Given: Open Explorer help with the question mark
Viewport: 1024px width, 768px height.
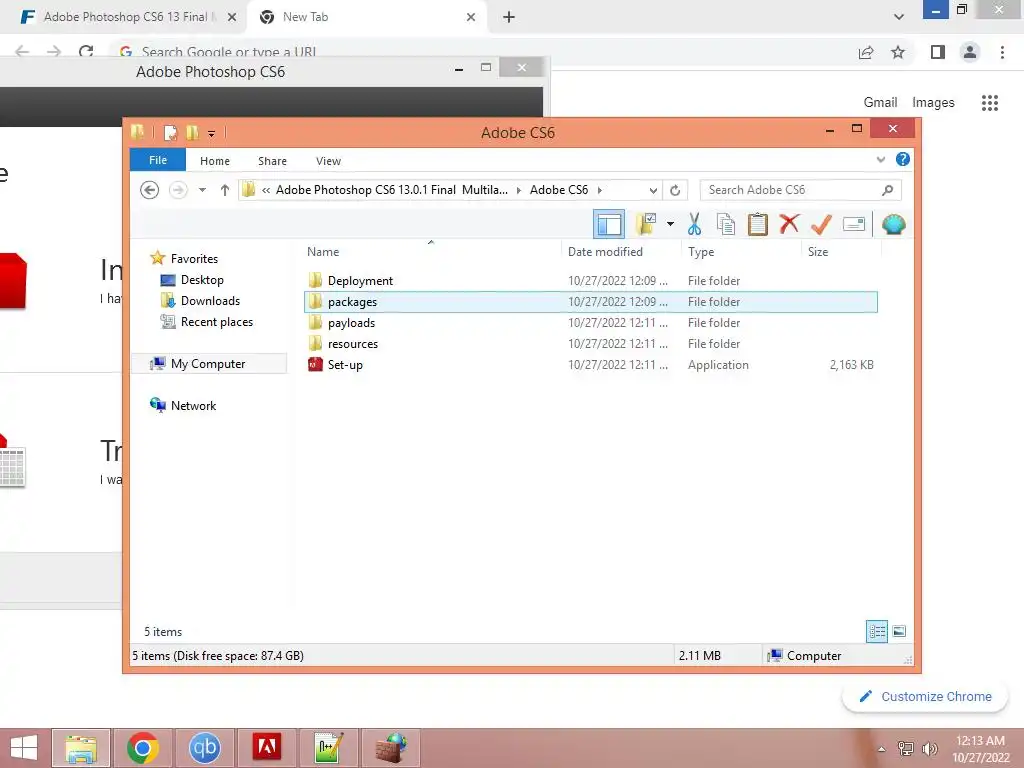Looking at the screenshot, I should pyautogui.click(x=903, y=159).
